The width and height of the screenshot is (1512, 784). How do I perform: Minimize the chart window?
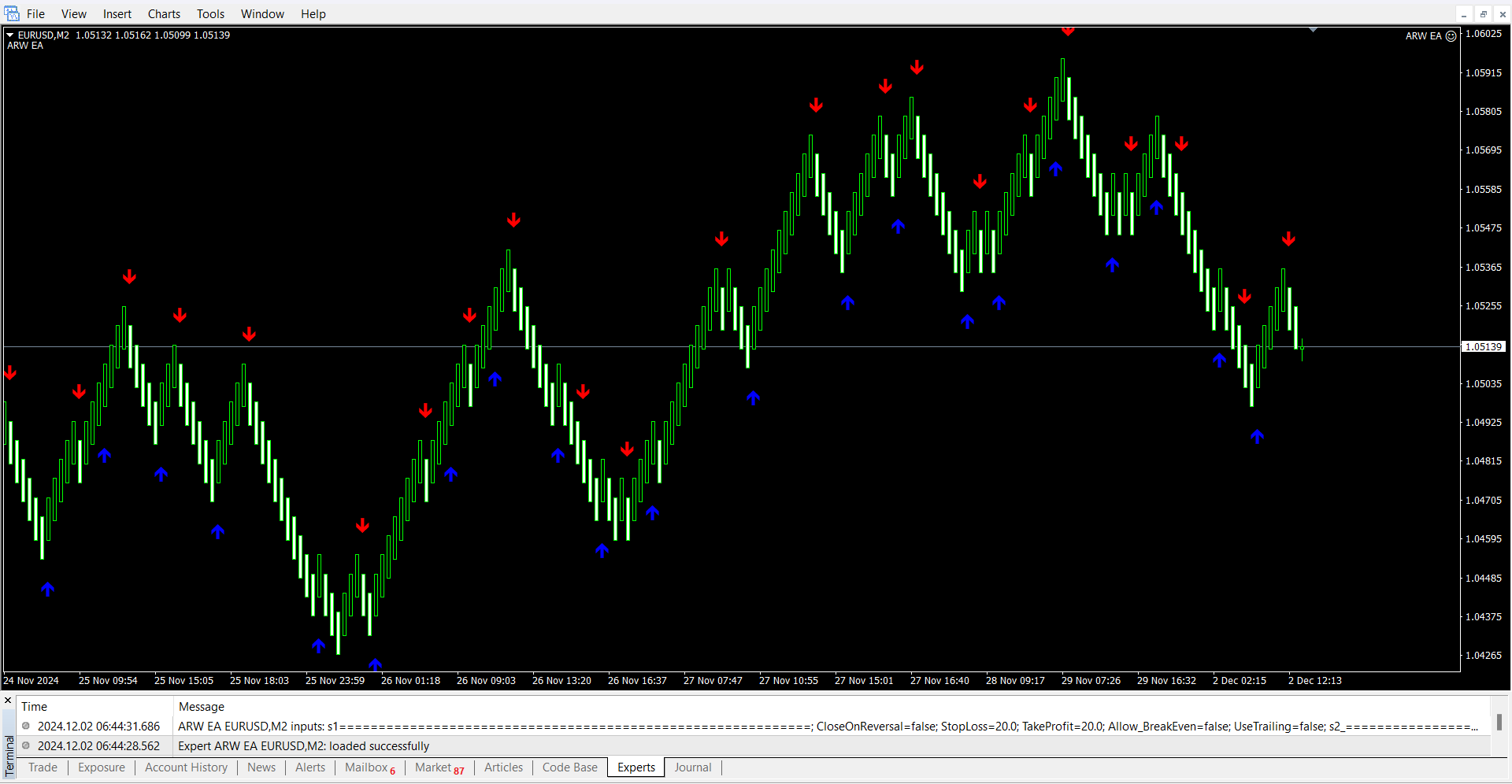(x=1463, y=14)
